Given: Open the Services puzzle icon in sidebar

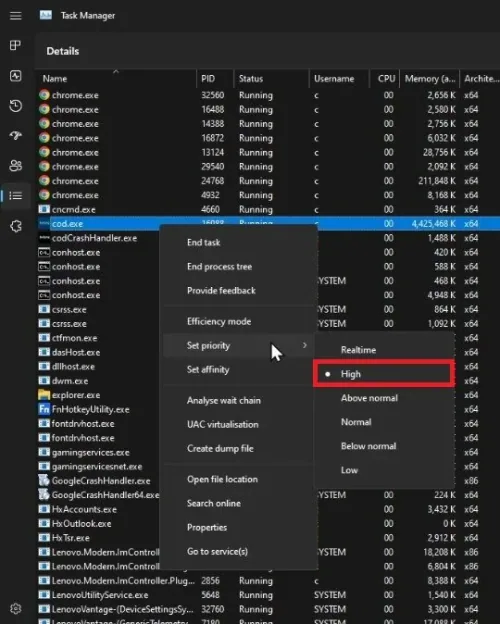Looking at the screenshot, I should click(16, 226).
